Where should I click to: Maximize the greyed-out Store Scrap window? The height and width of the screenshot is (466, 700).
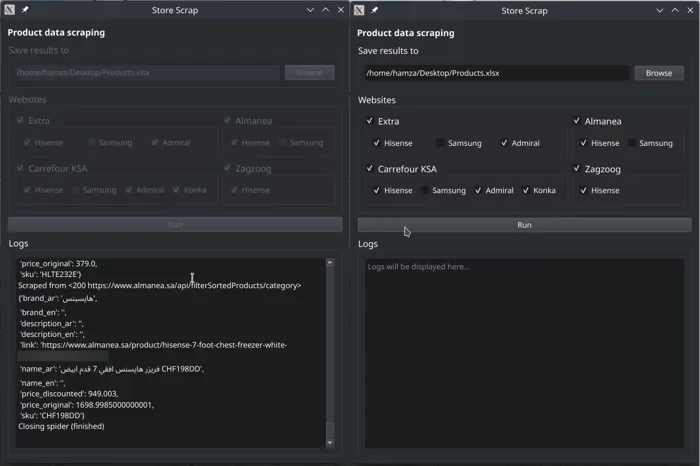325,11
